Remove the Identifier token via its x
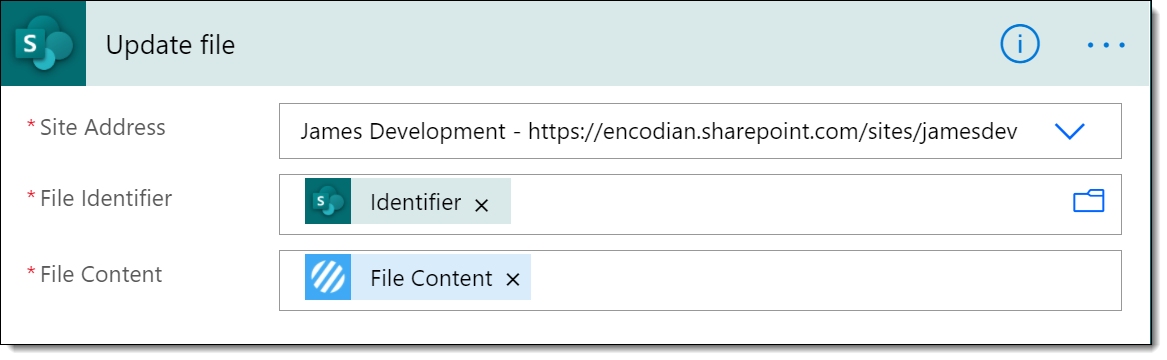This screenshot has width=1167, height=360. coord(482,205)
